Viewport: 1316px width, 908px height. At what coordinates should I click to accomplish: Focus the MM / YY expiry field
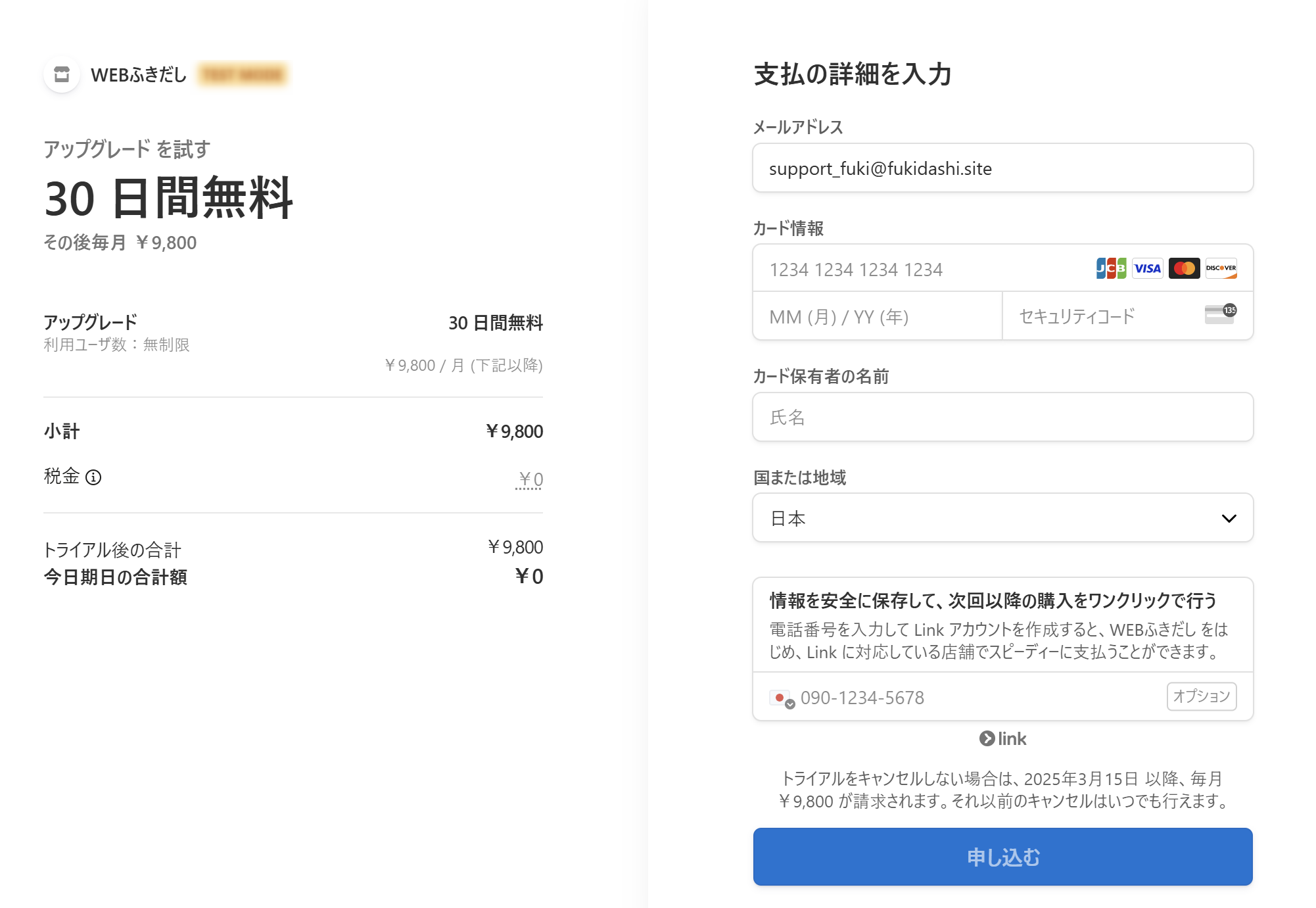878,316
